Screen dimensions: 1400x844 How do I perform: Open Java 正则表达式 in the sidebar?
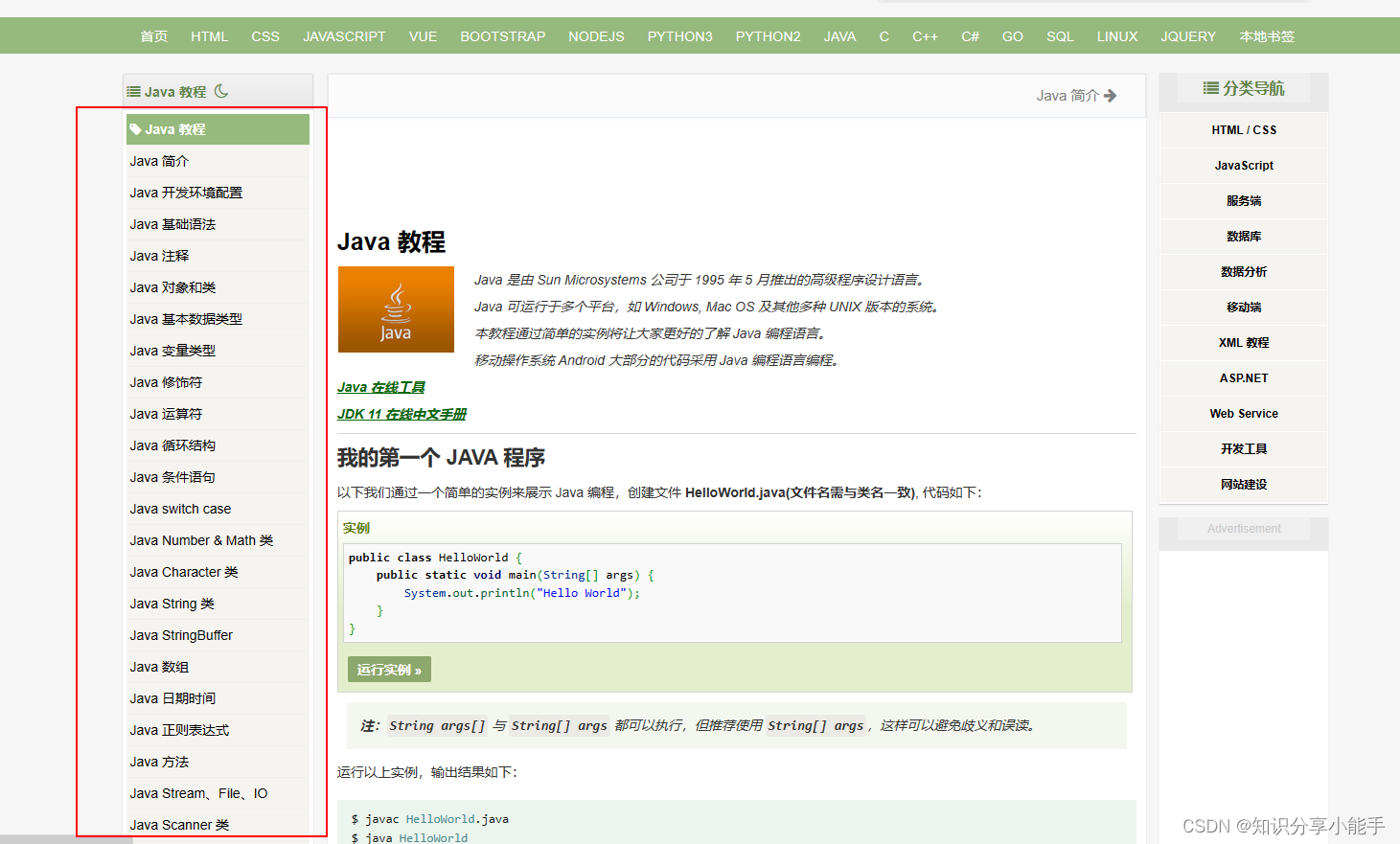[218, 730]
